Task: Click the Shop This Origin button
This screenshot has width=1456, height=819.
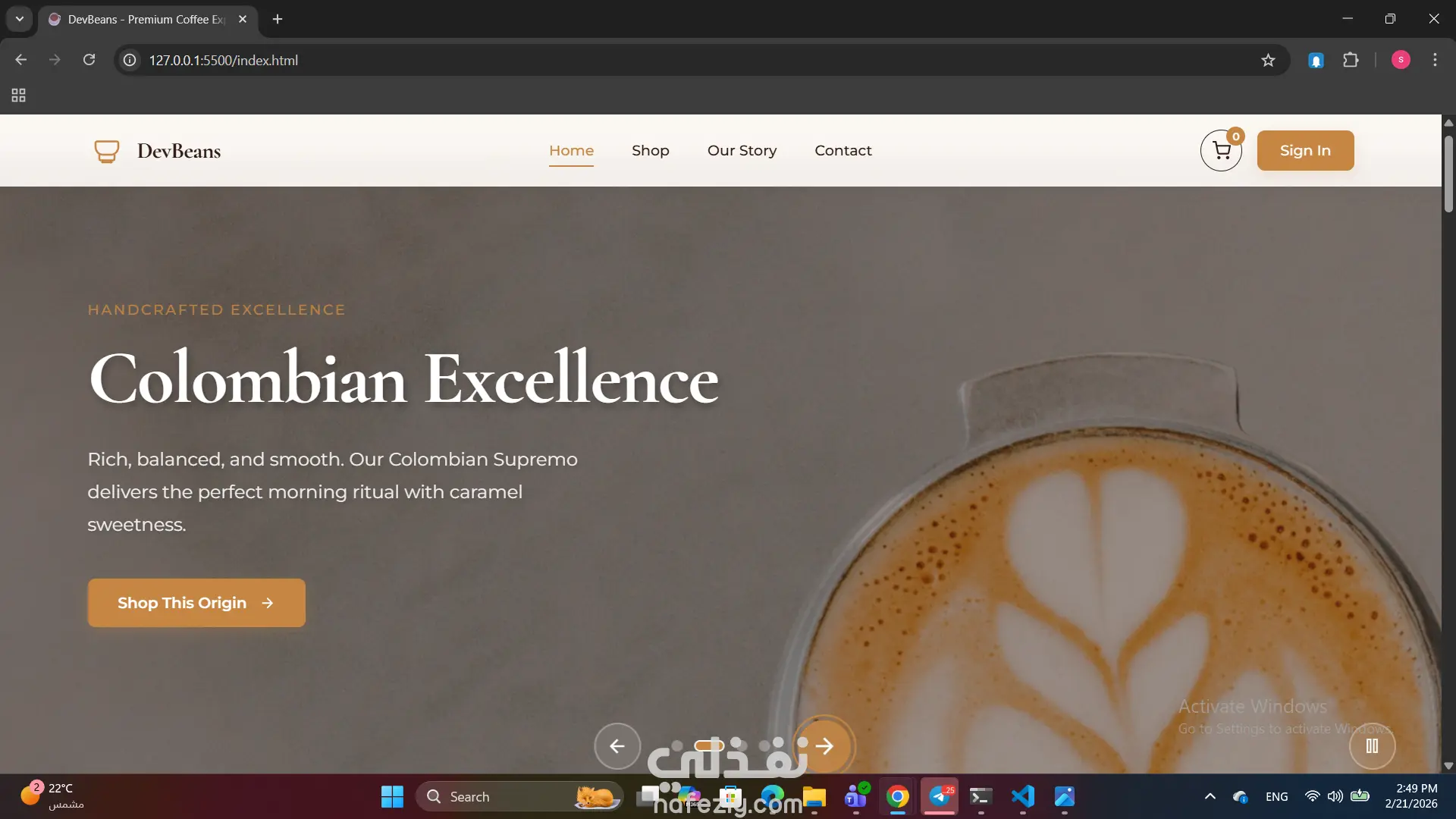Action: click(x=196, y=603)
